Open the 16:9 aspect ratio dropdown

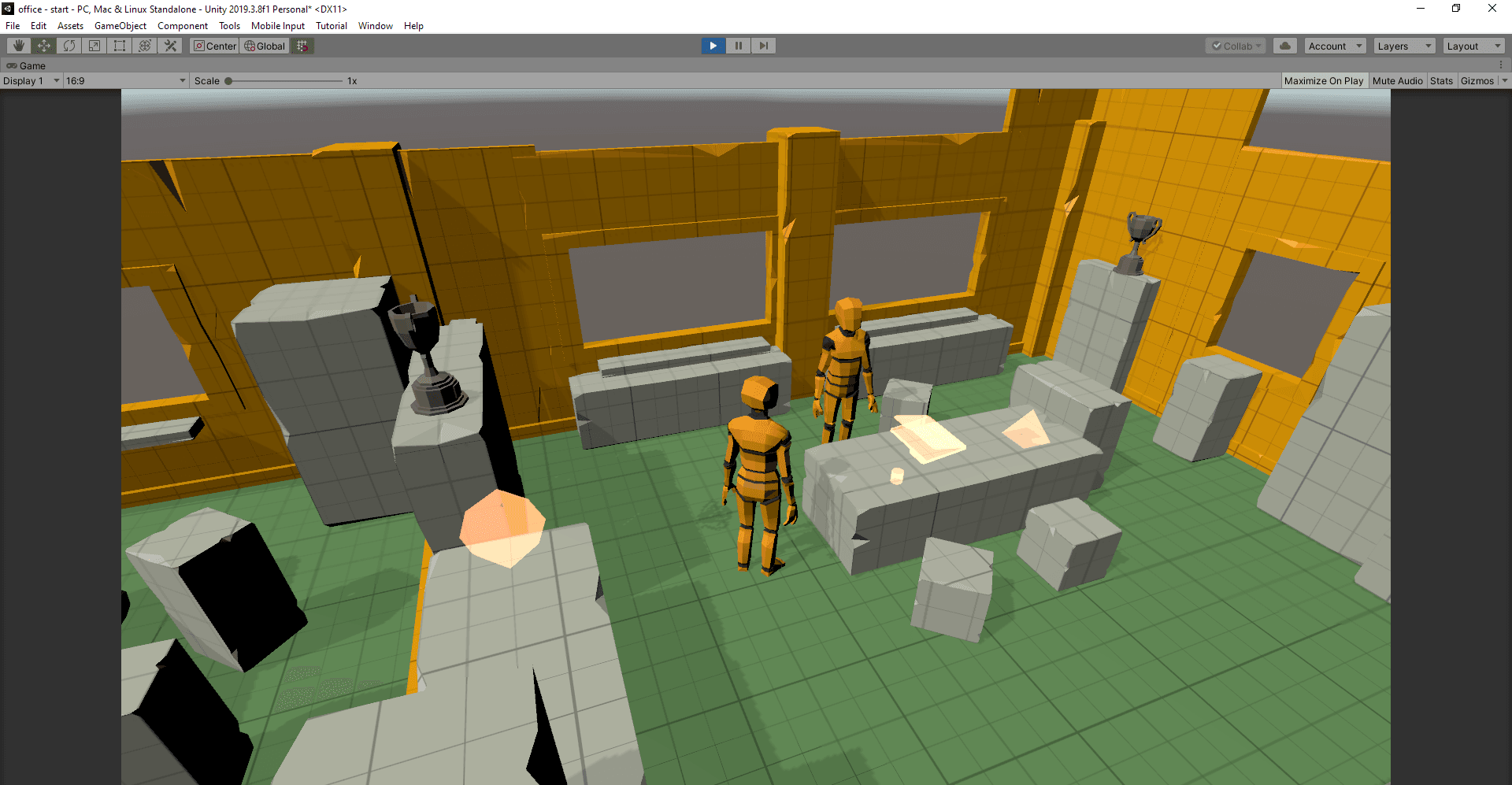pyautogui.click(x=125, y=80)
